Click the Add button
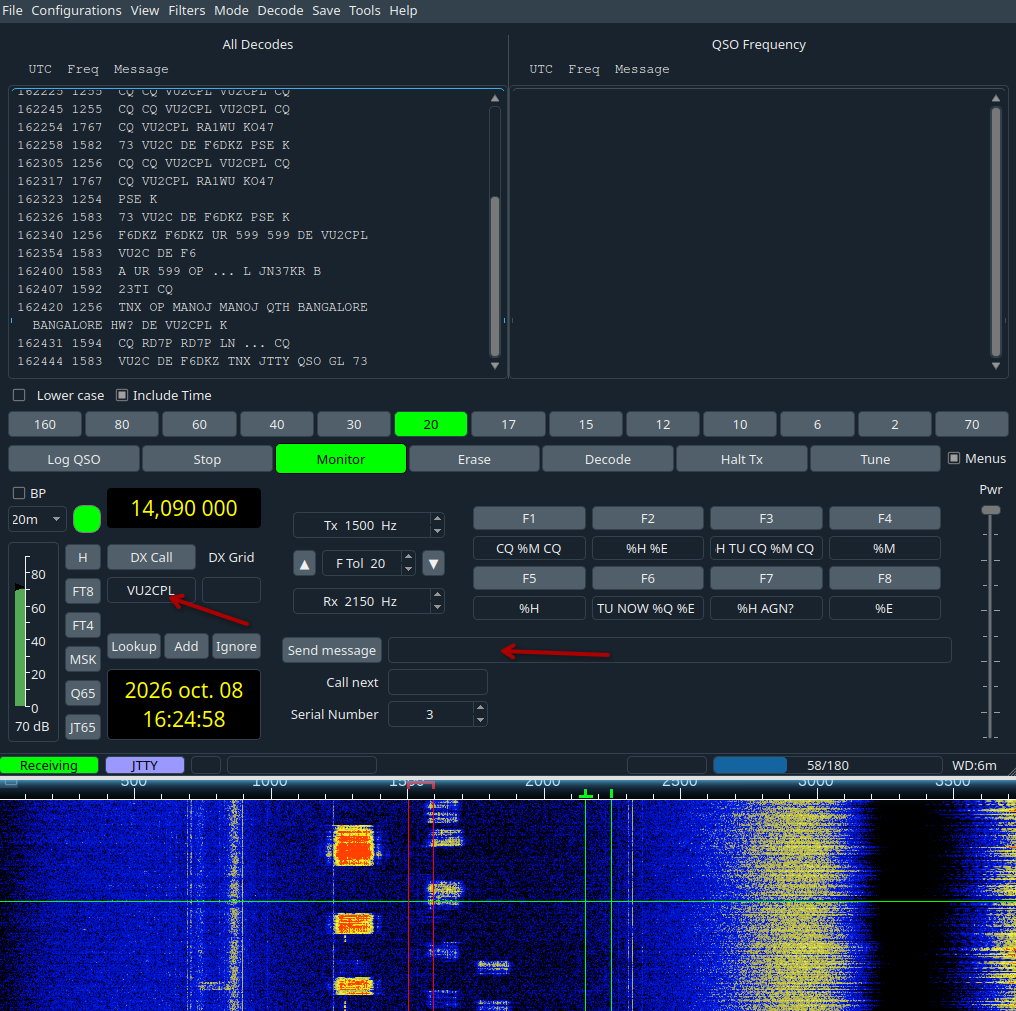Image resolution: width=1016 pixels, height=1011 pixels. 186,646
